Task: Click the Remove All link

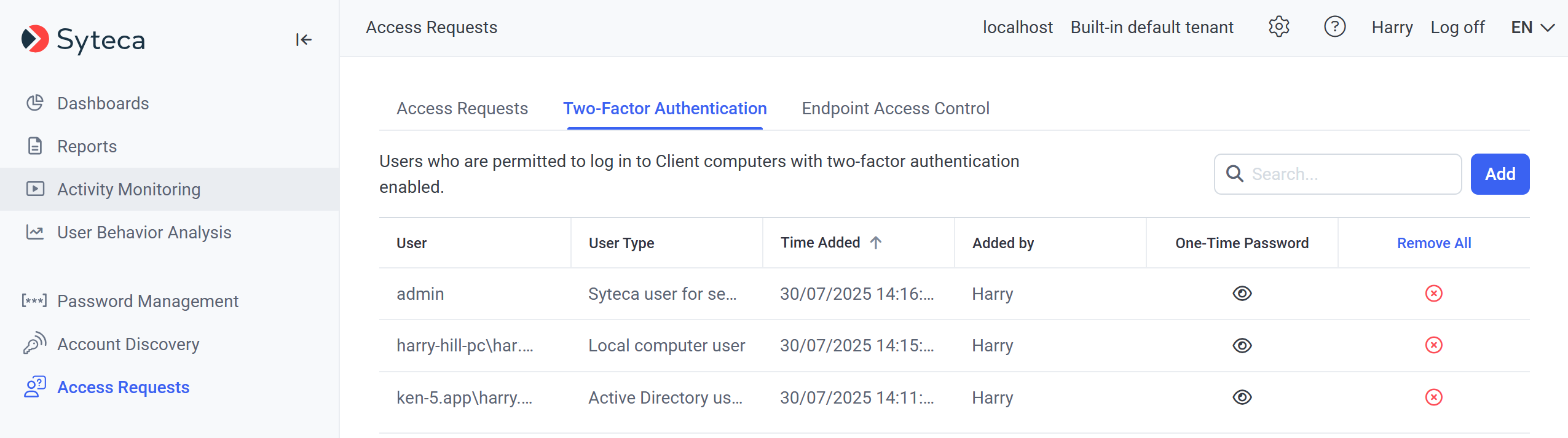Action: [x=1433, y=243]
